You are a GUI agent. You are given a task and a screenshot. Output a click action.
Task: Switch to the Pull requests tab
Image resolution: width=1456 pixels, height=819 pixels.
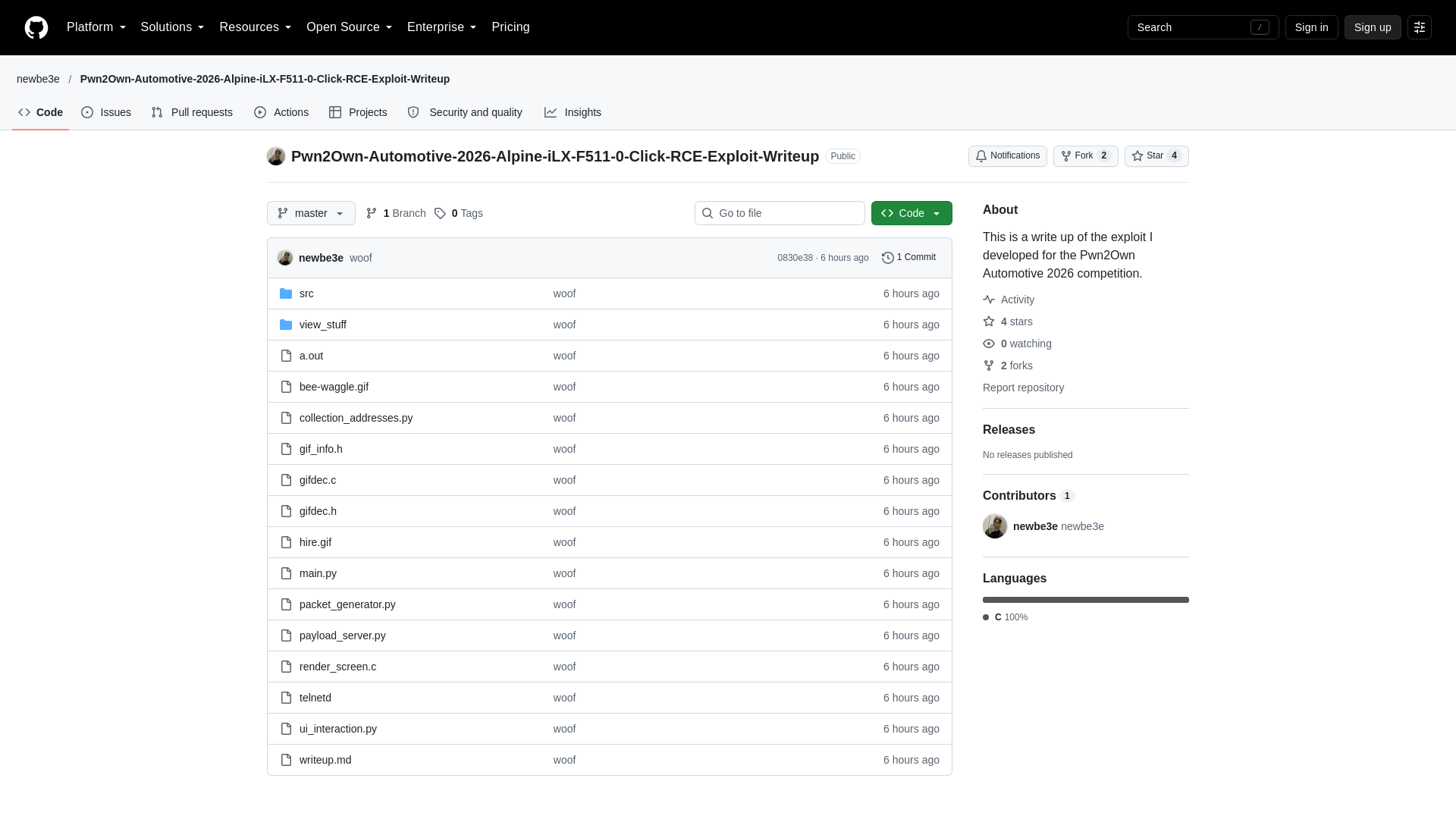point(192,112)
